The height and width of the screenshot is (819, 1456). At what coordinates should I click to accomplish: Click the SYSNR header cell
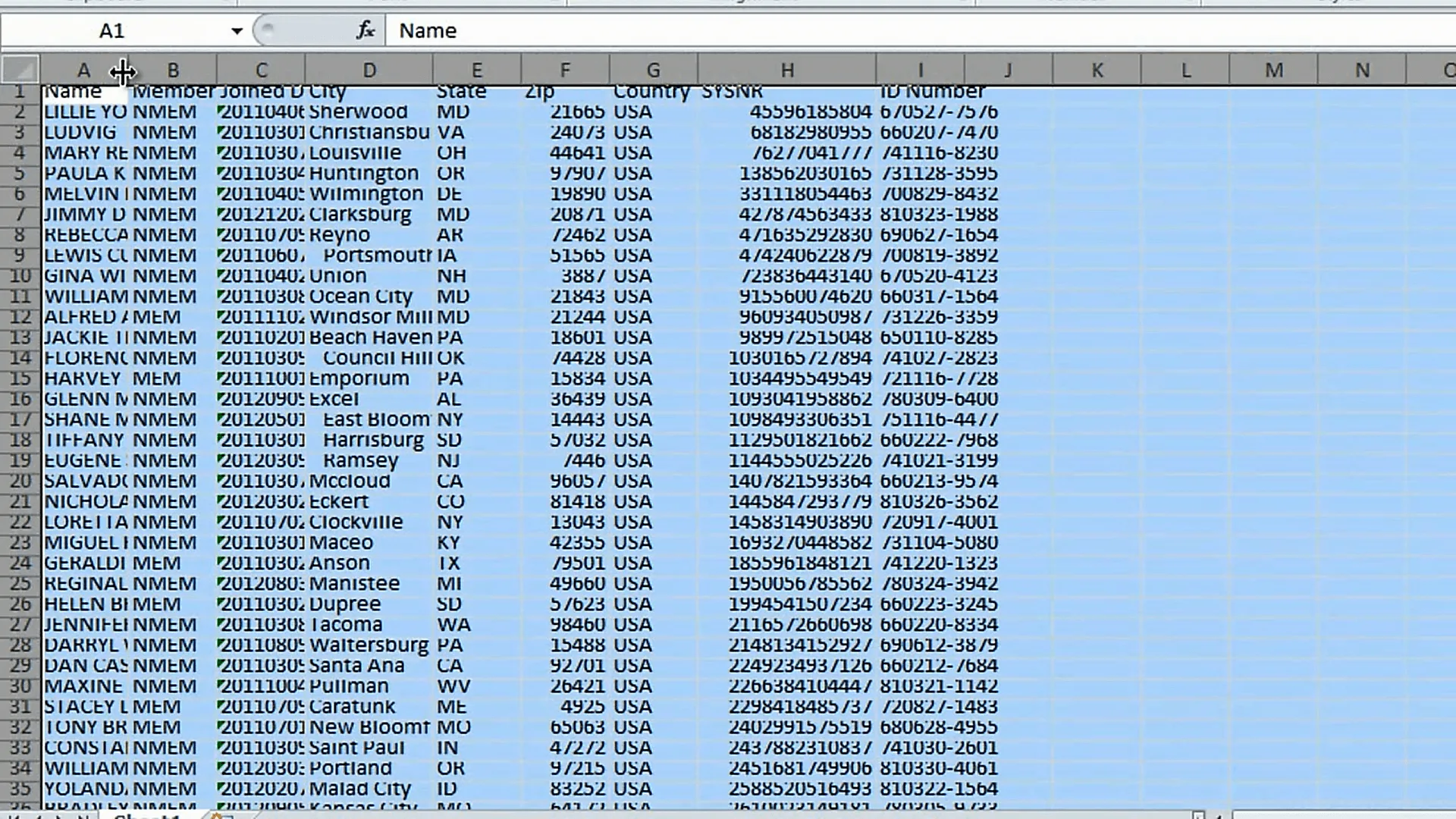pos(787,92)
